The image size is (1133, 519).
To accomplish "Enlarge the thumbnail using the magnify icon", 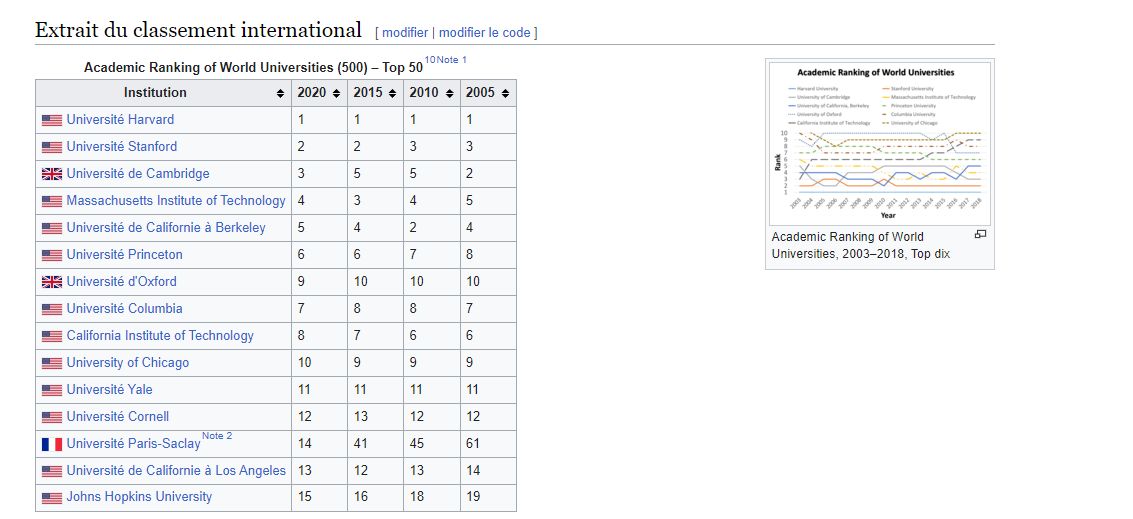I will click(981, 234).
